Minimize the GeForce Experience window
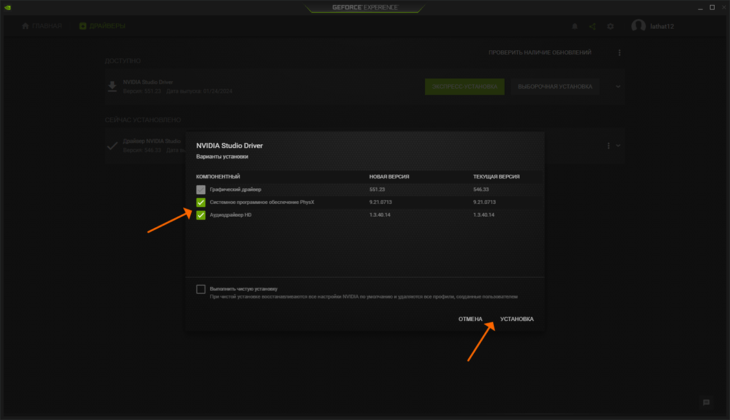Viewport: 730px width, 420px height. coord(700,7)
